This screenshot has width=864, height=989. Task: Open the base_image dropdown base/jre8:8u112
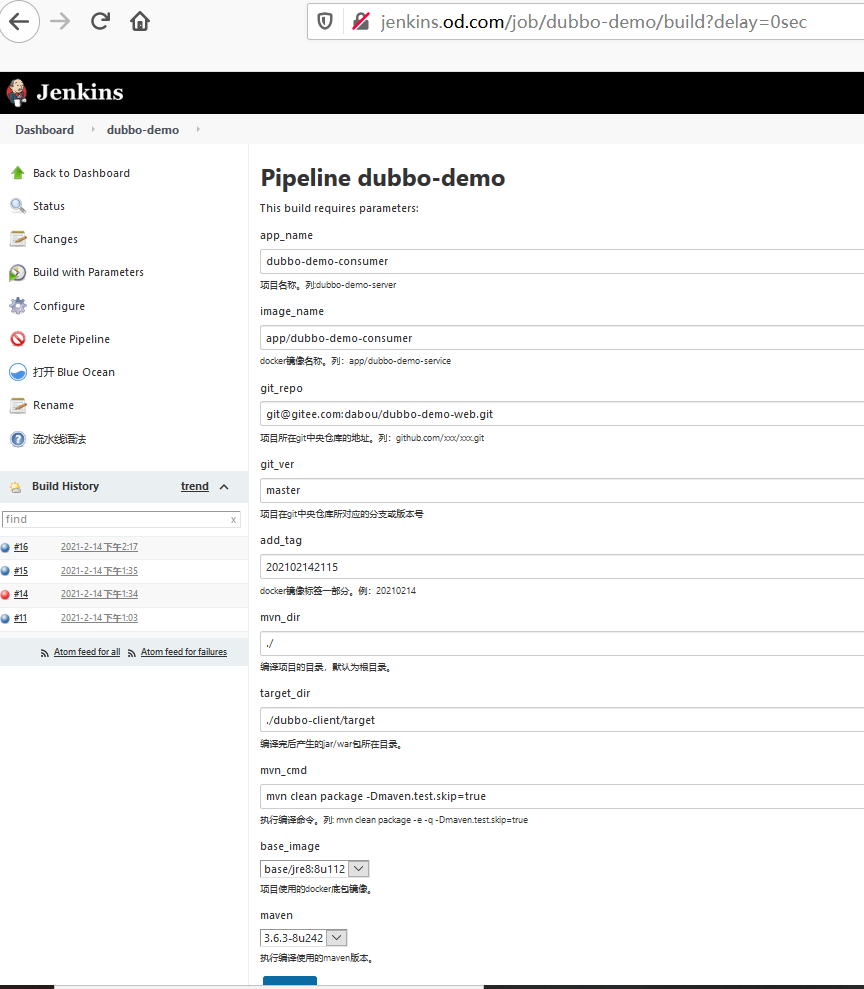click(x=314, y=869)
